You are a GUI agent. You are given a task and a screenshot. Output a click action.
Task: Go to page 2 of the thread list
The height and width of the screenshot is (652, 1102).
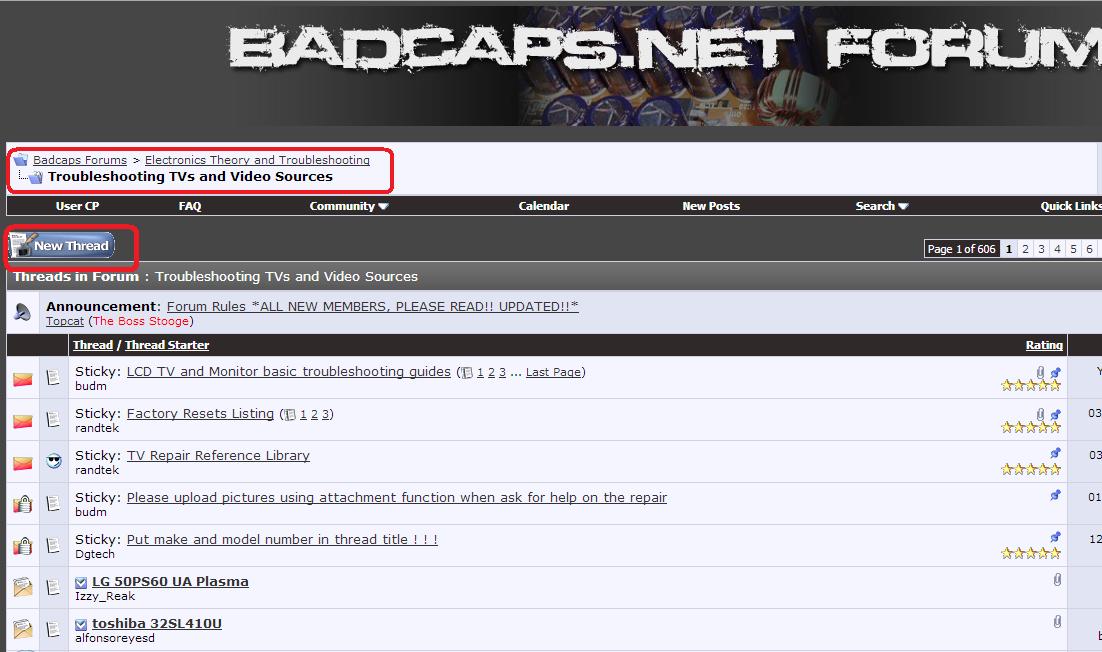(x=1025, y=249)
